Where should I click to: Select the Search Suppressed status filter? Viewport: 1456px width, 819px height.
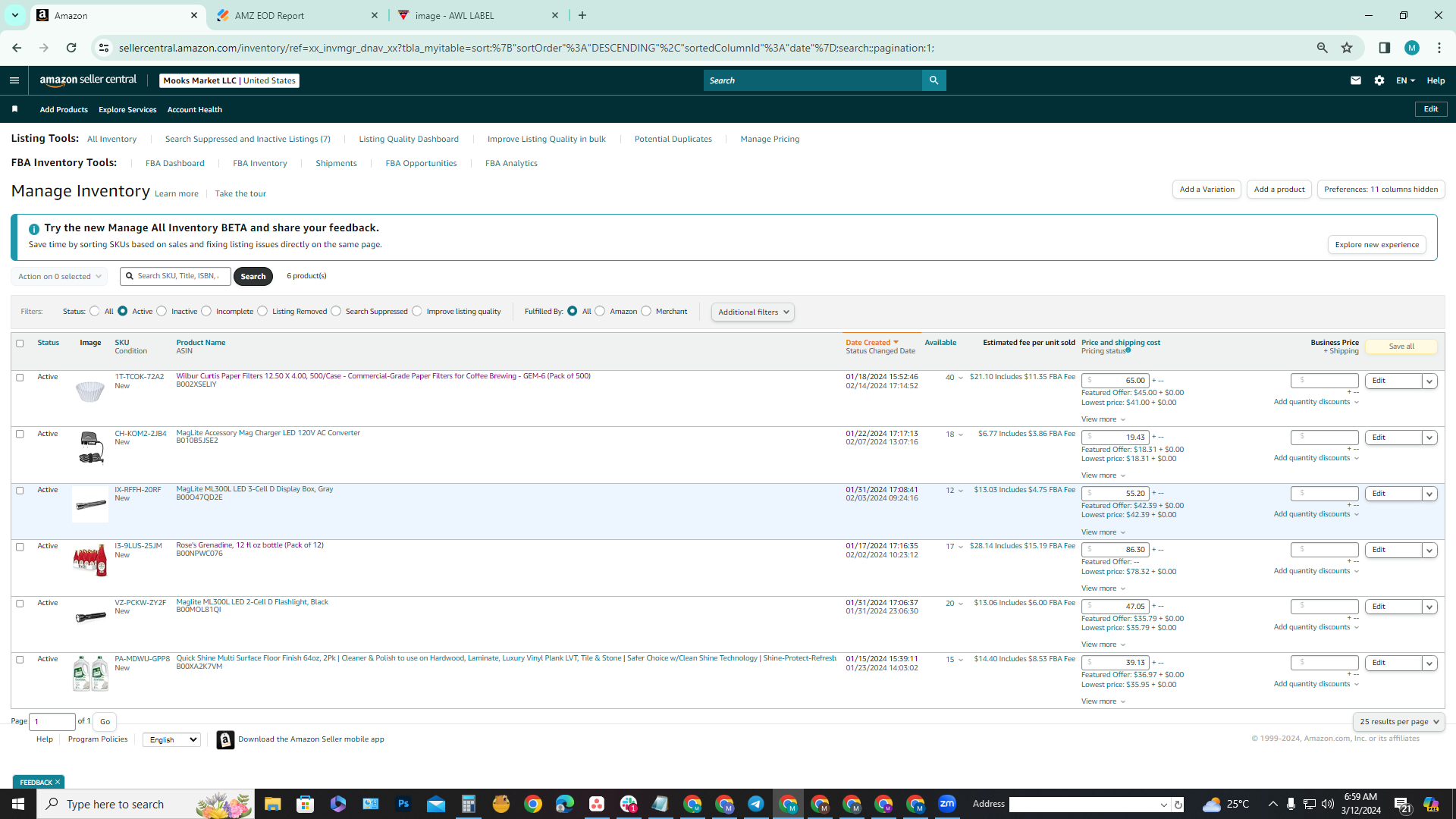click(x=336, y=311)
